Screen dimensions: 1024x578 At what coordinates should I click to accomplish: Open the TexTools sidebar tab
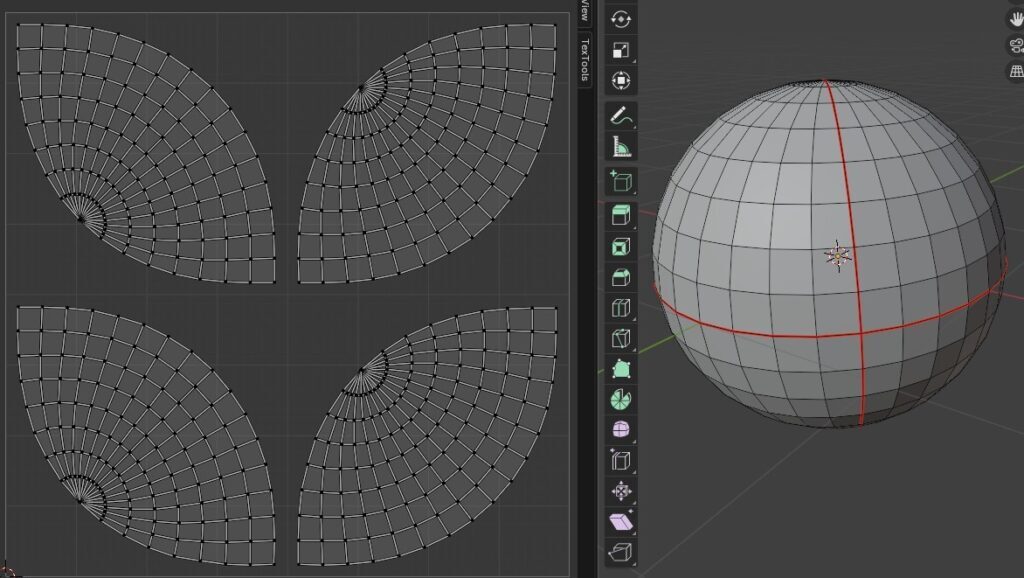pos(585,59)
